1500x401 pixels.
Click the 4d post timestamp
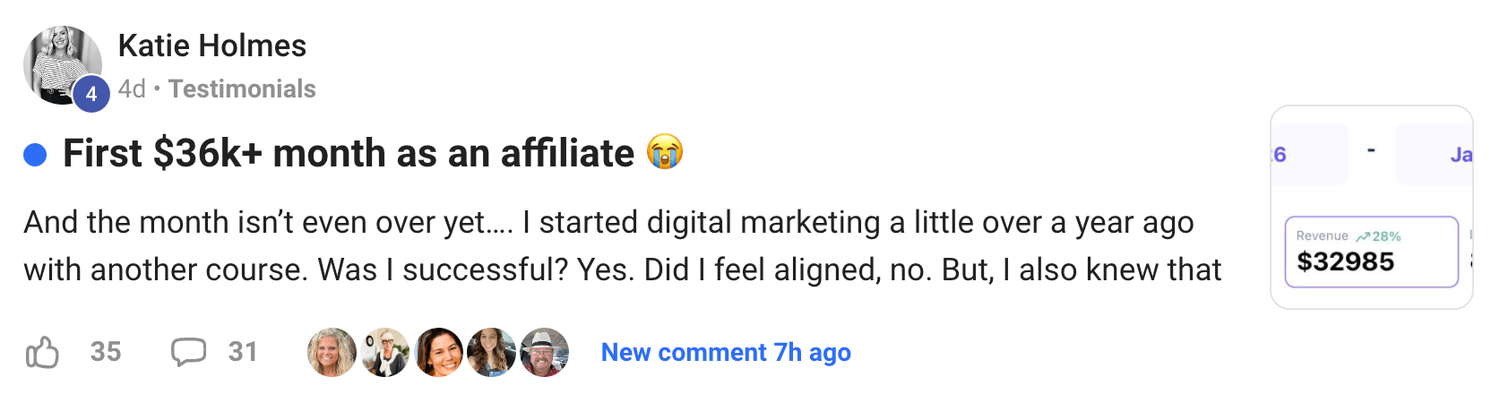[131, 89]
